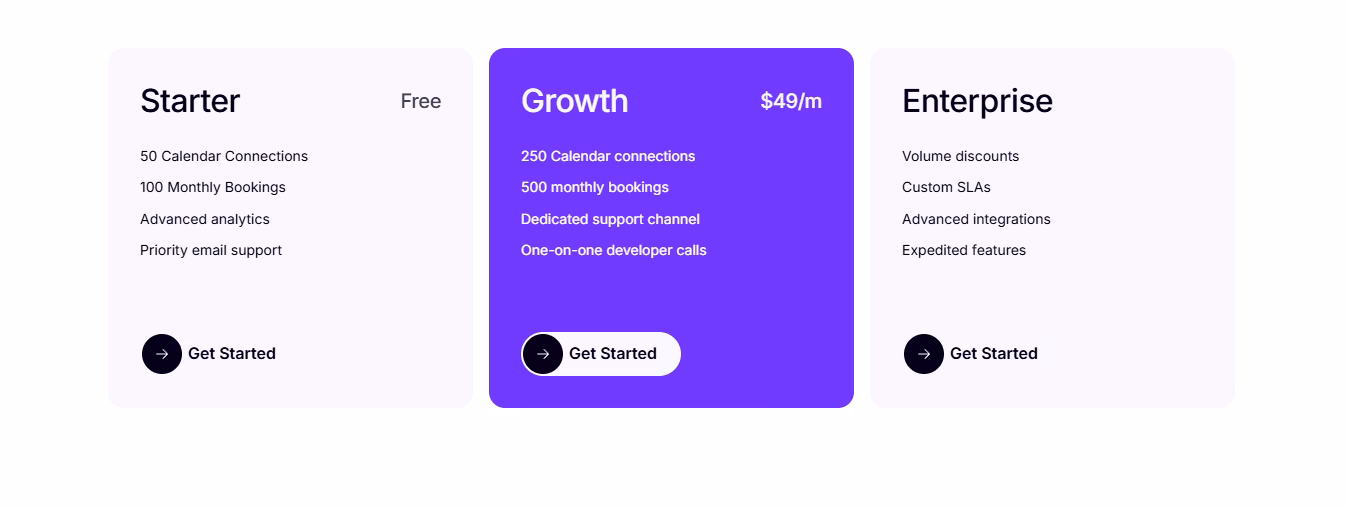Click the Priority email support feature
1346x508 pixels.
tap(211, 250)
